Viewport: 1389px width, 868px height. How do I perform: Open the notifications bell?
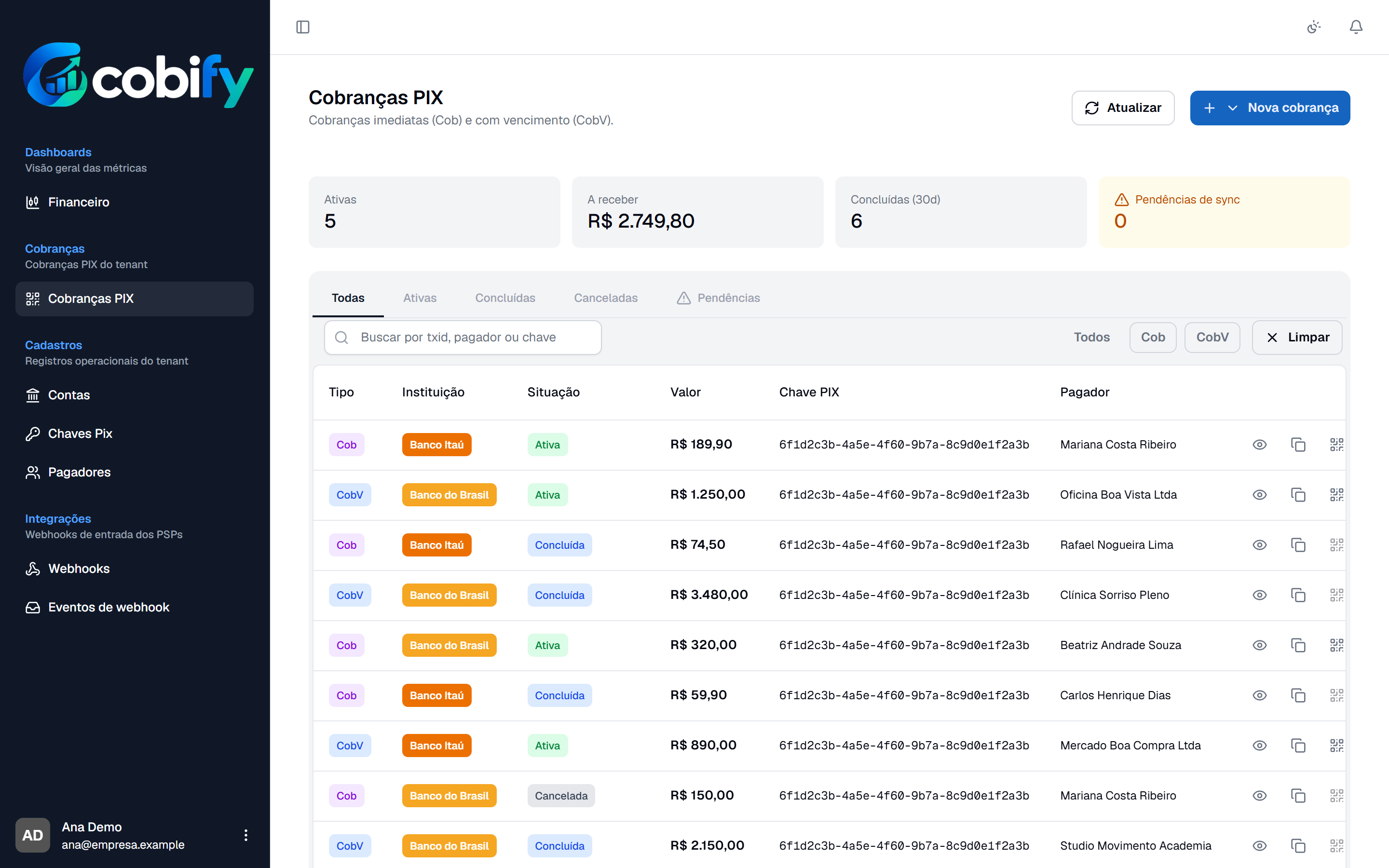[x=1356, y=27]
